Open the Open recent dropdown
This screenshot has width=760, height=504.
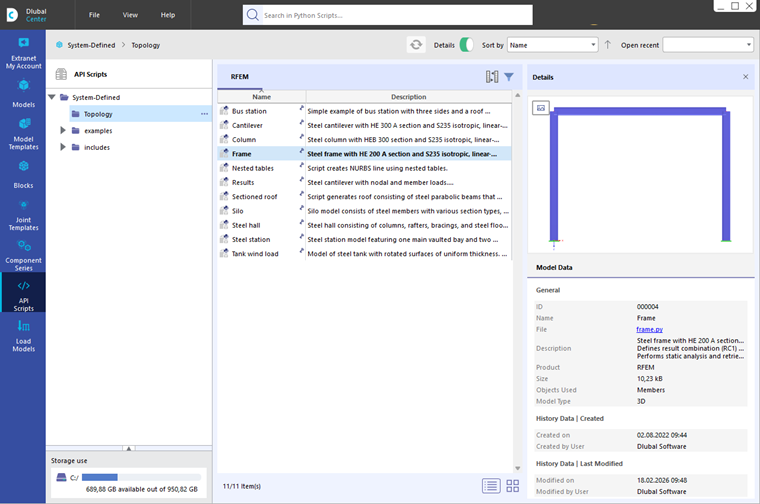click(x=708, y=45)
